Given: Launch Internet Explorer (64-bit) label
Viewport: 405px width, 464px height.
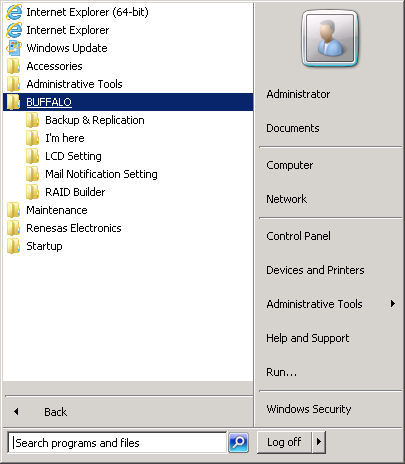Looking at the screenshot, I should coord(87,12).
